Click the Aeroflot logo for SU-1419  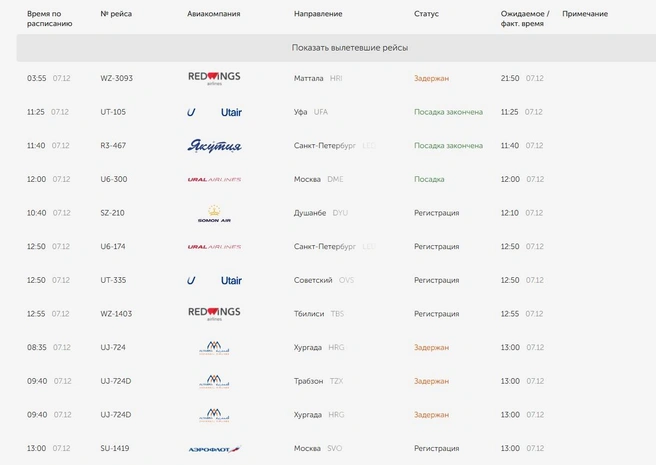[214, 449]
